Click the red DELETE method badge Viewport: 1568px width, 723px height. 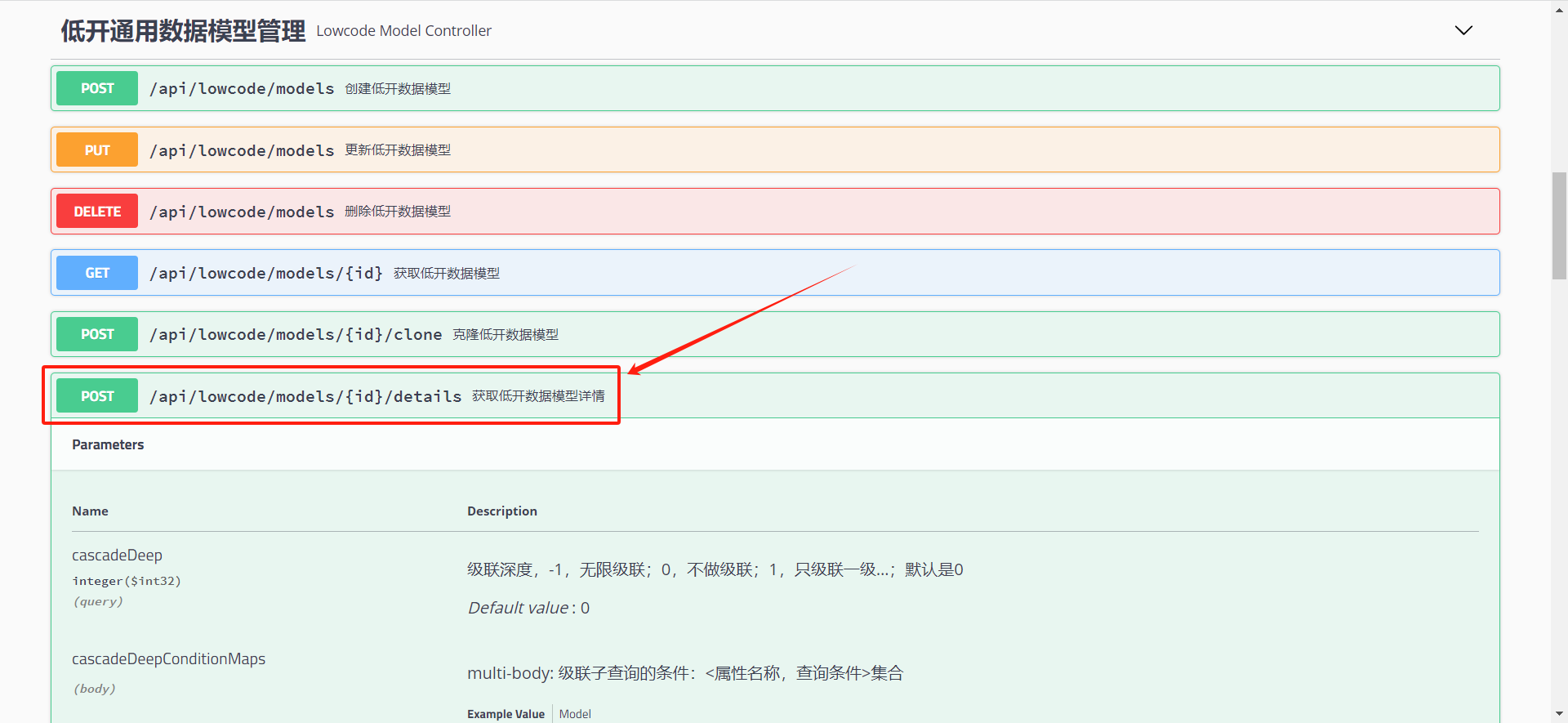click(97, 212)
